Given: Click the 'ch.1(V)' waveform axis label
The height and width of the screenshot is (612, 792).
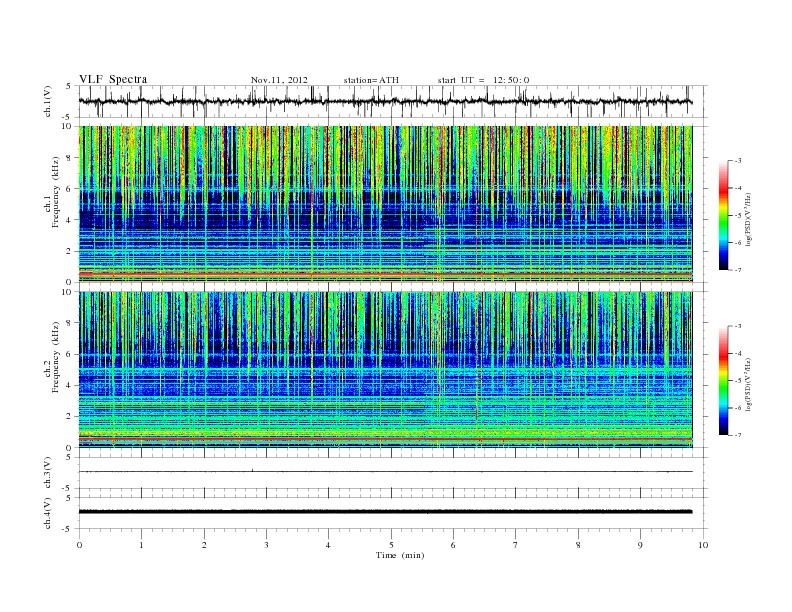Looking at the screenshot, I should (48, 101).
